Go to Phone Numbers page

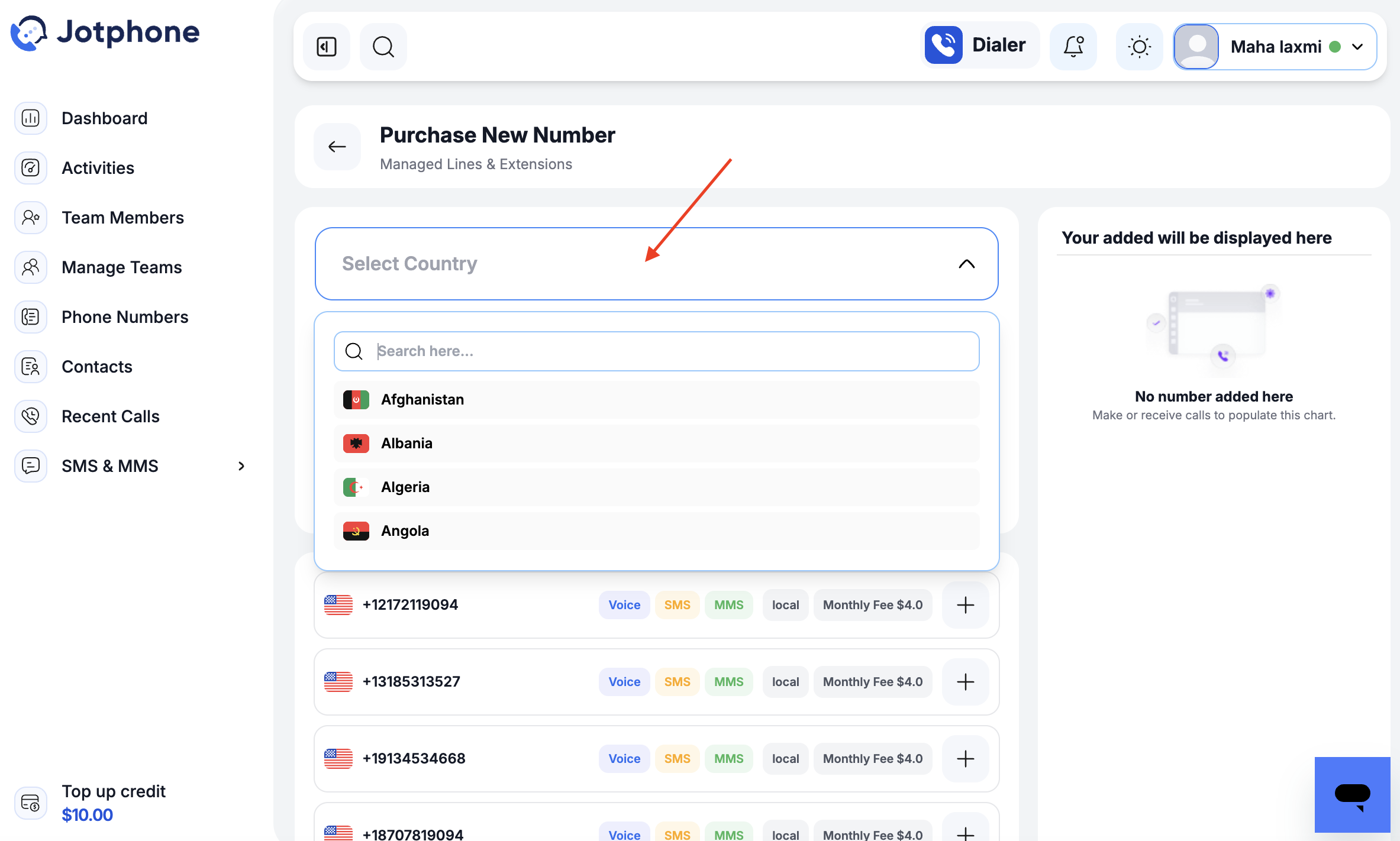(125, 317)
